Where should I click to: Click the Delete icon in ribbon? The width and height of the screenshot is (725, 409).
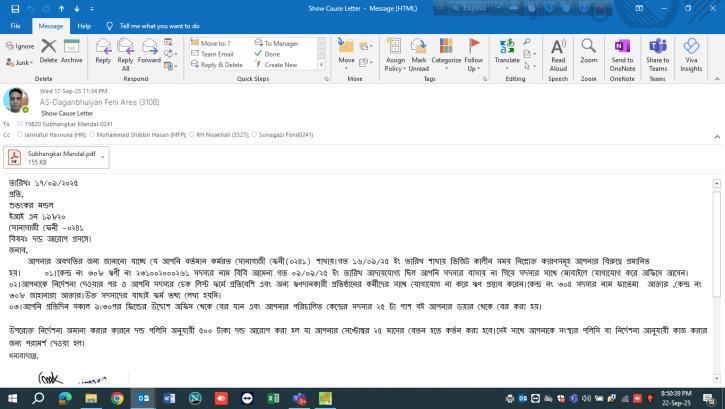[48, 51]
